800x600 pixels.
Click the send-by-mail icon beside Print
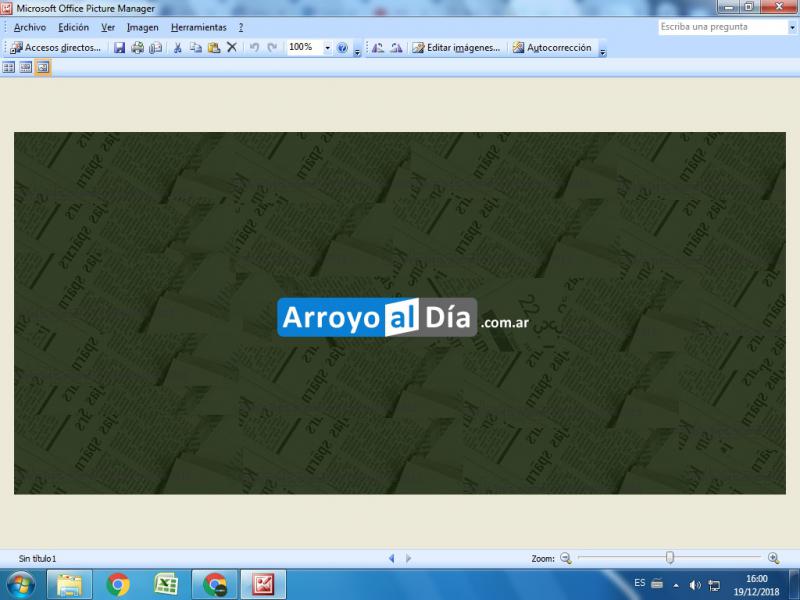[x=156, y=48]
